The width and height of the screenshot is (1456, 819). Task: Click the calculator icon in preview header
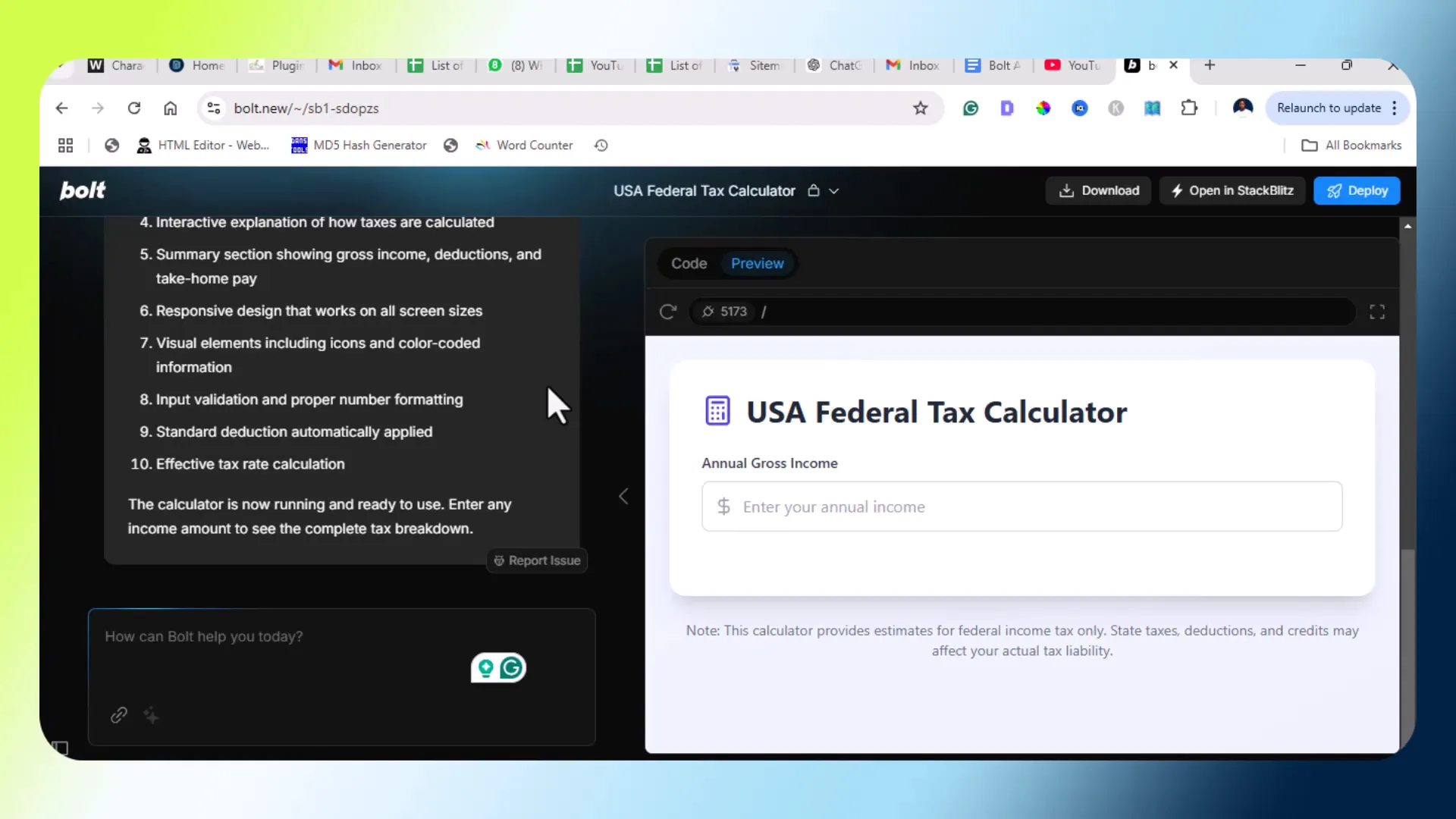coord(717,411)
